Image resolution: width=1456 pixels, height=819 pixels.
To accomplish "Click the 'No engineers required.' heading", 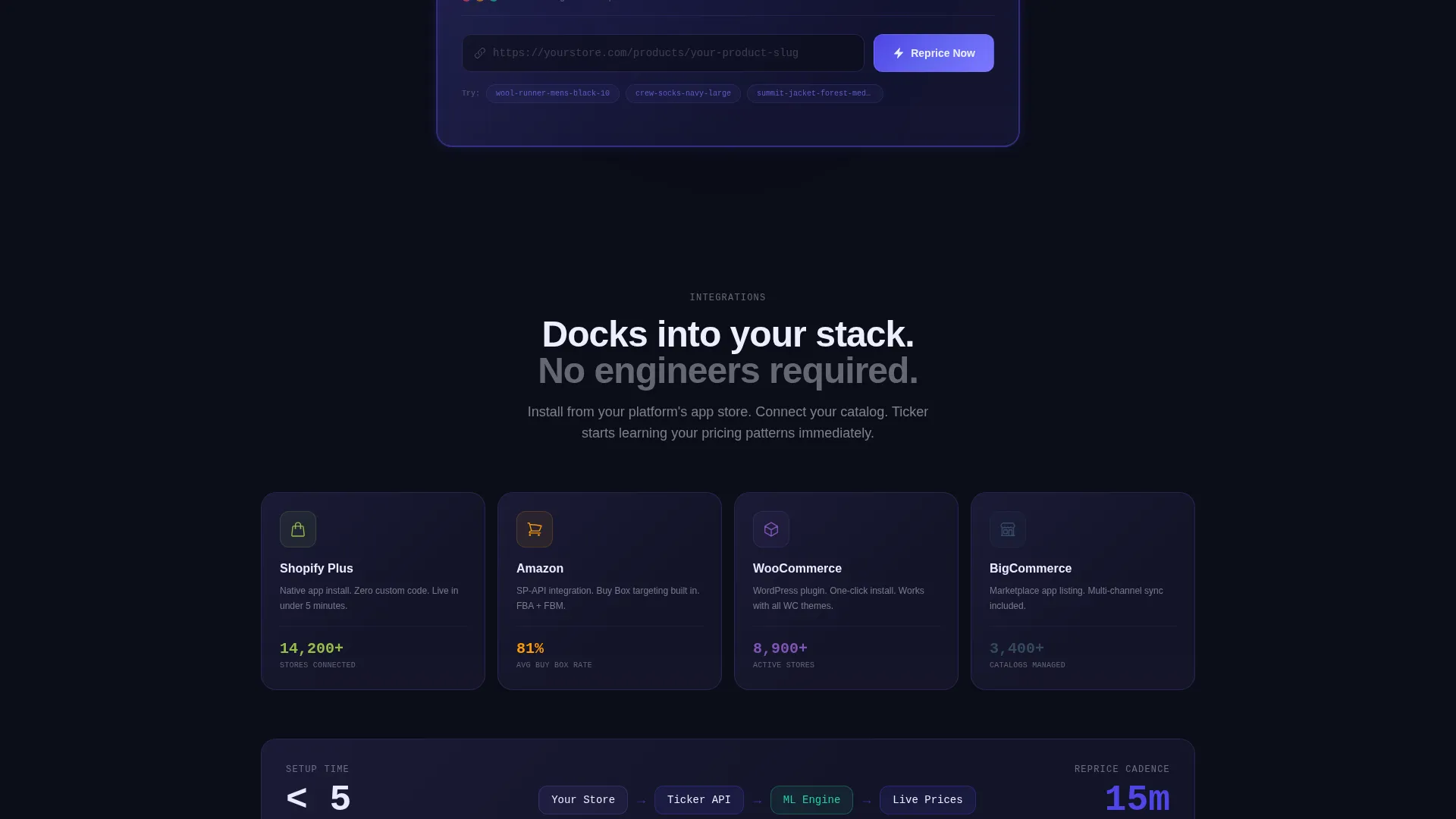I will [728, 371].
